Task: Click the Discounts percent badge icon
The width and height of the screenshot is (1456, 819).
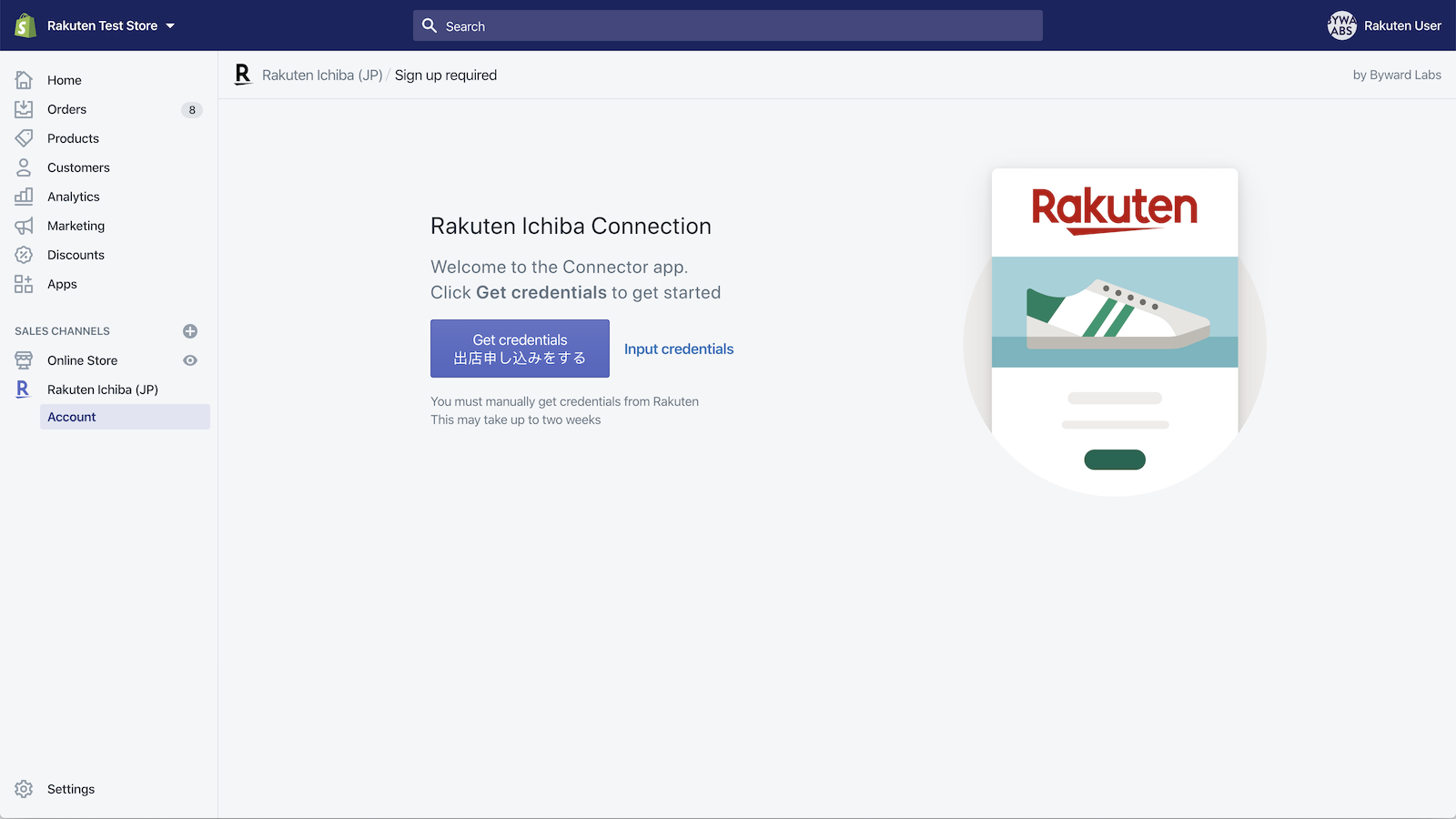Action: pyautogui.click(x=24, y=255)
